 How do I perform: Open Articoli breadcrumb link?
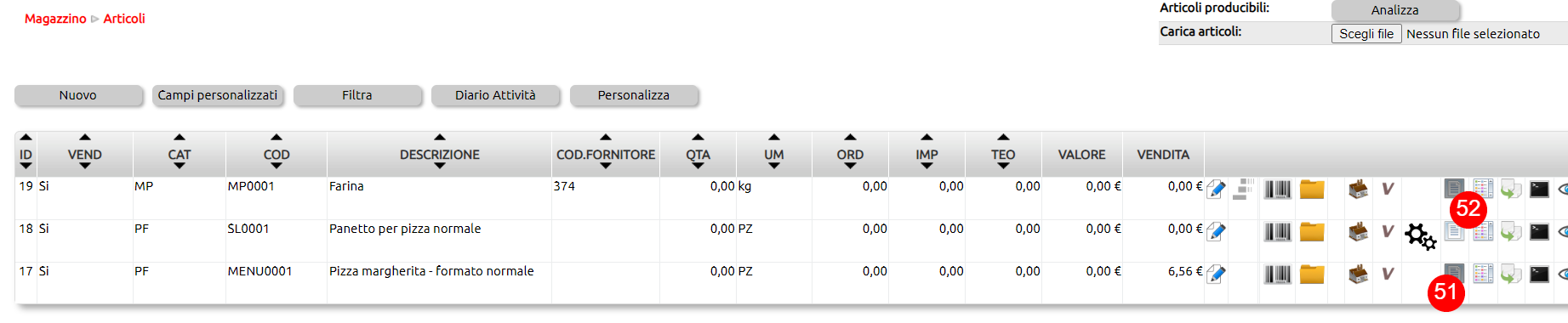tap(124, 19)
